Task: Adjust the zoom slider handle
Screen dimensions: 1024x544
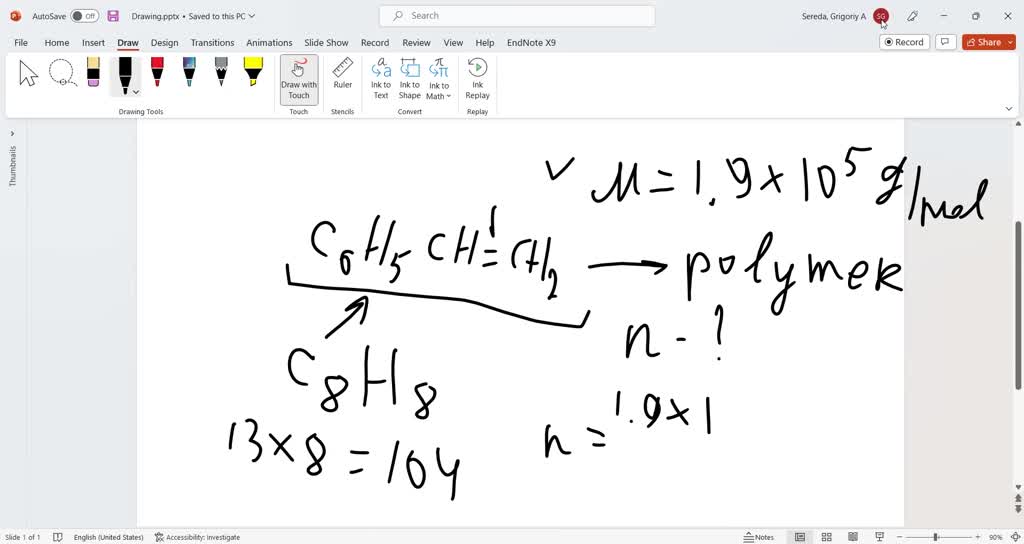Action: click(x=935, y=537)
